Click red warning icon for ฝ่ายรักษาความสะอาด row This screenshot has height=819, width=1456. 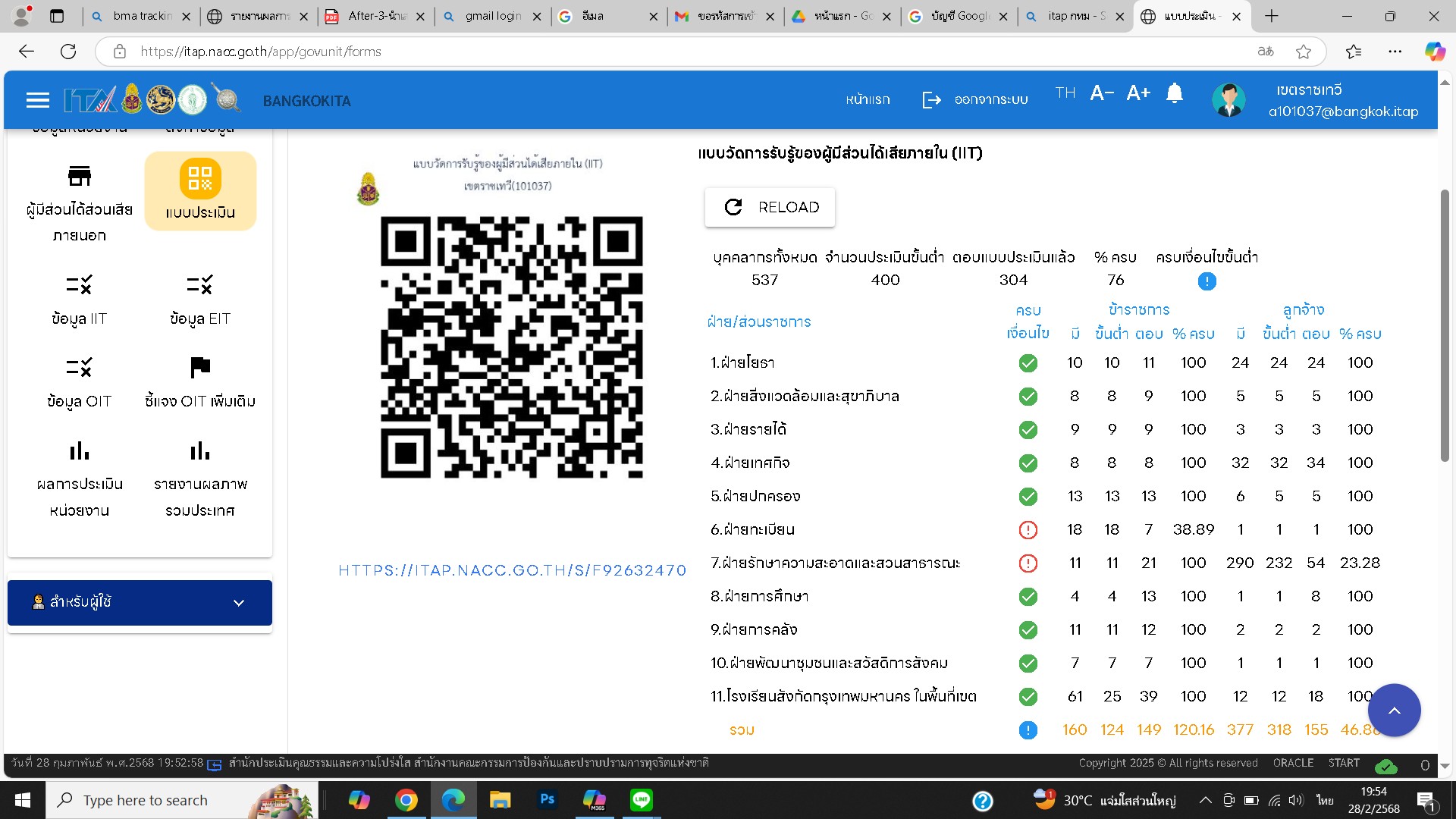pyautogui.click(x=1028, y=563)
